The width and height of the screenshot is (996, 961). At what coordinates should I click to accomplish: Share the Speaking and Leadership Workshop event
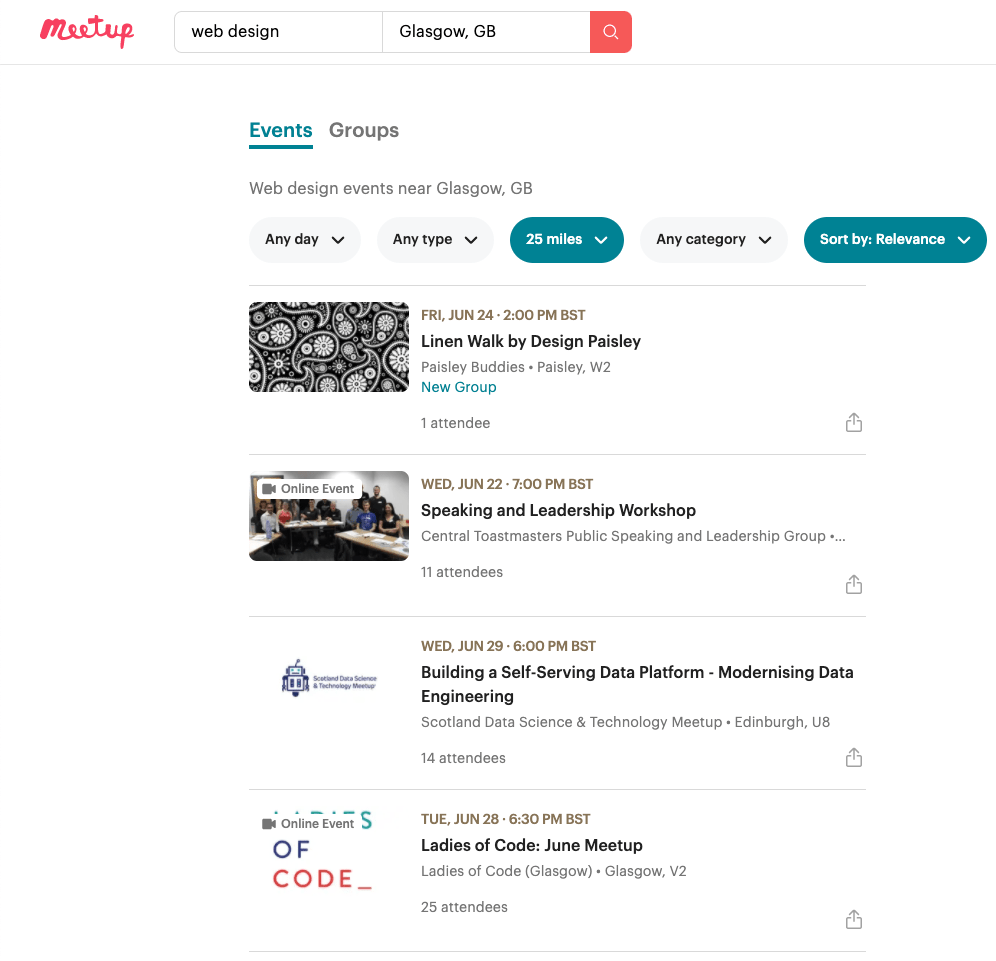coord(853,584)
